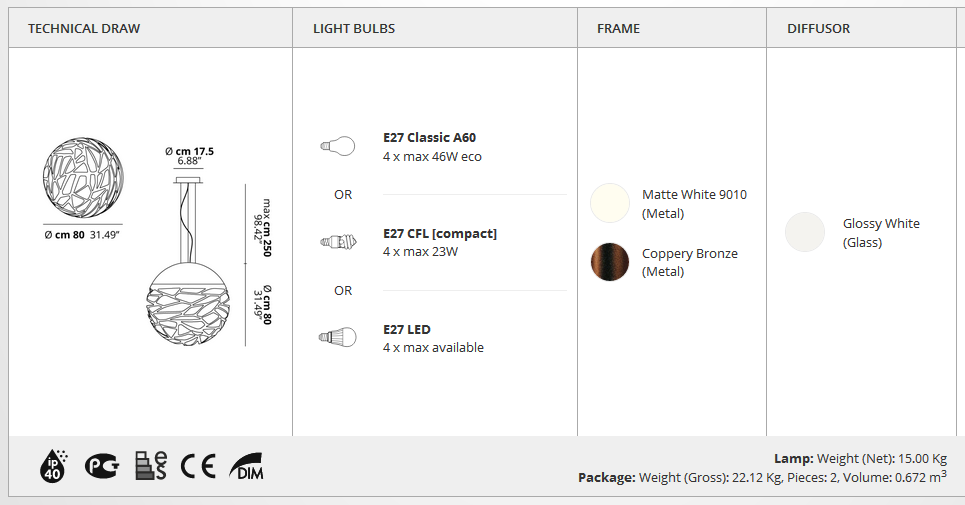Click the IP40 protection rating icon
The width and height of the screenshot is (965, 505).
[54, 466]
